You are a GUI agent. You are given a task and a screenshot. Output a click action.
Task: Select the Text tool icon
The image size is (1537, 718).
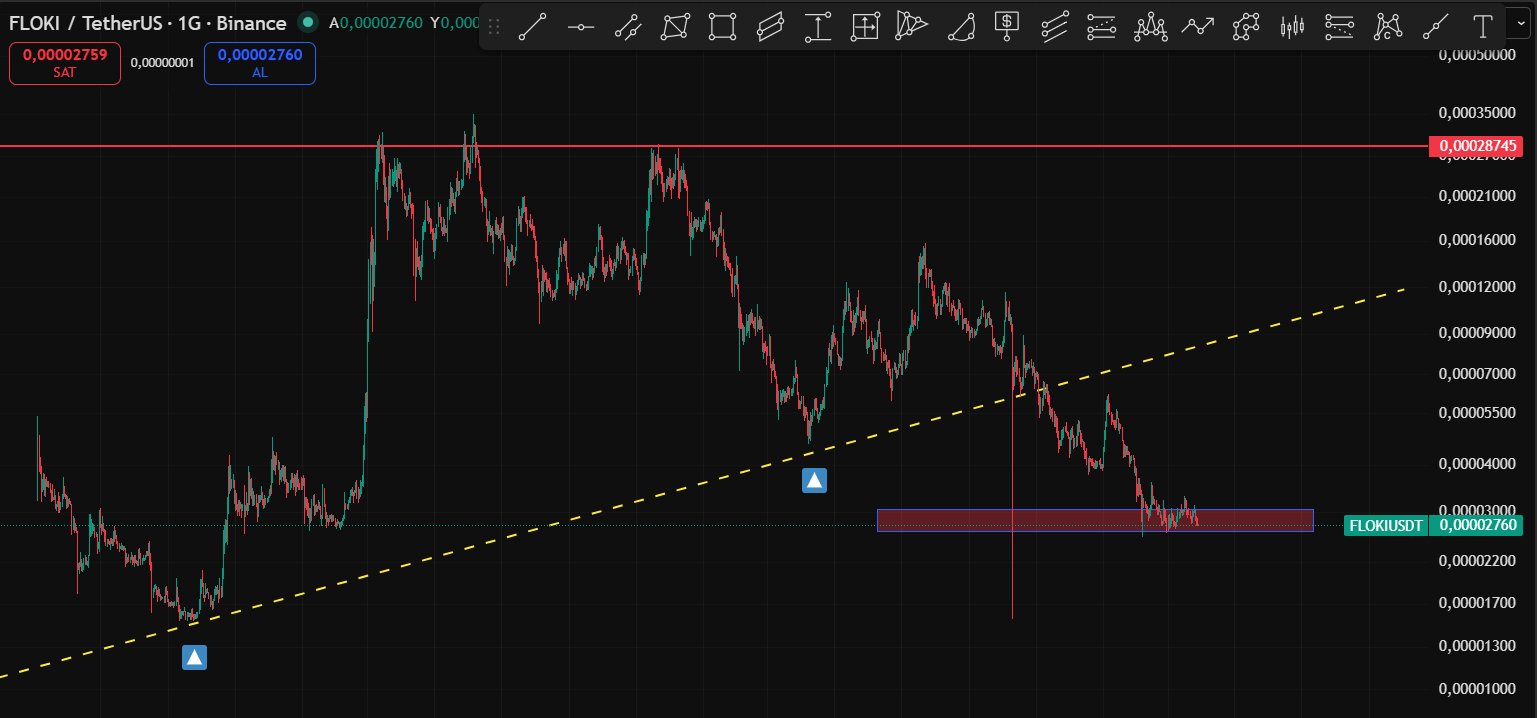pyautogui.click(x=1483, y=27)
